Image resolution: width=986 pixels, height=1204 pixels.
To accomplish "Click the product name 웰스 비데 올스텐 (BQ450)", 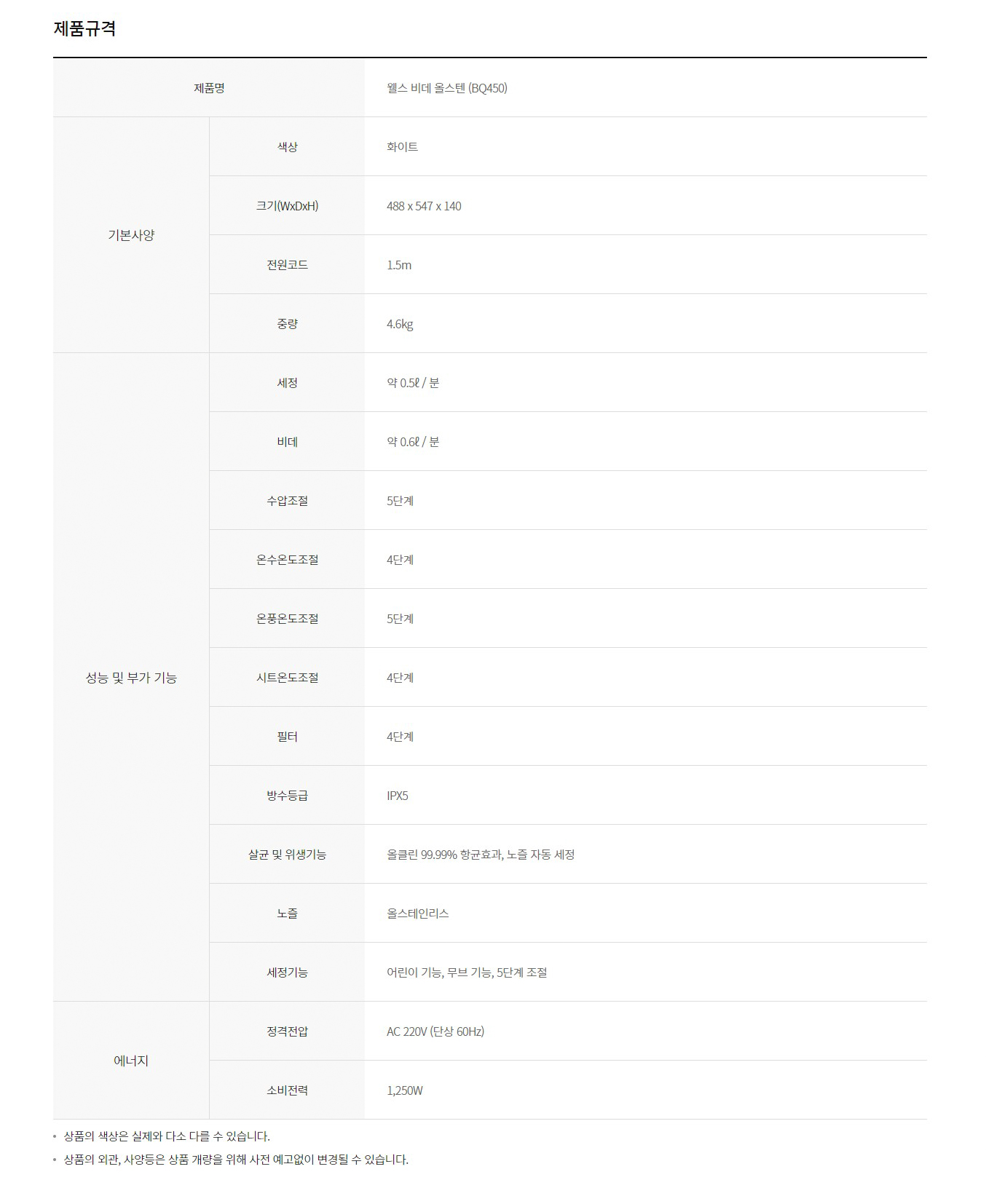I will pyautogui.click(x=447, y=88).
